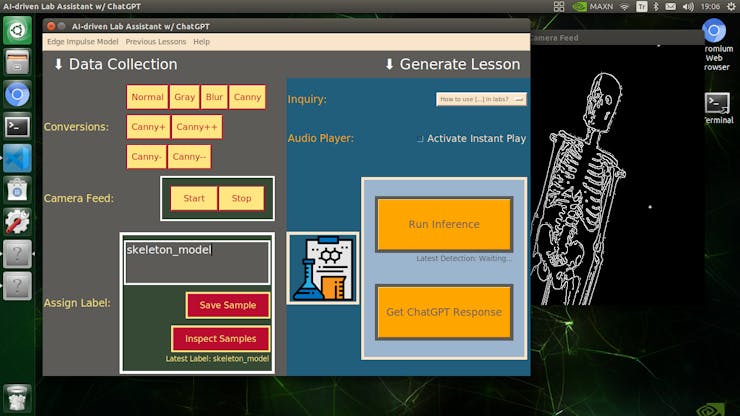This screenshot has height=416, width=740.
Task: Open Terminal from the dock
Action: click(17, 126)
